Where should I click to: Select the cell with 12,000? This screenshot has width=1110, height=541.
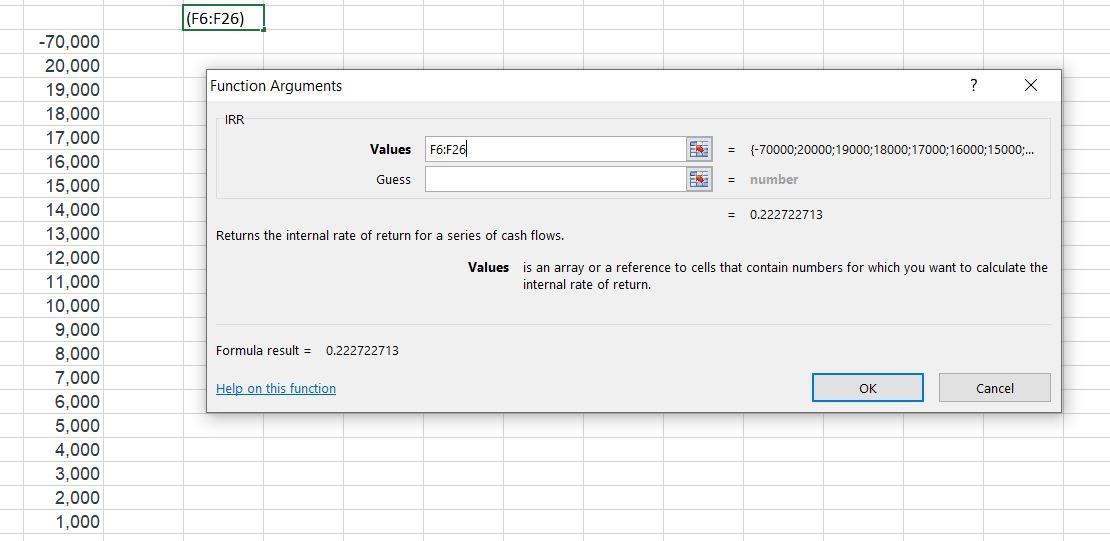pos(63,258)
